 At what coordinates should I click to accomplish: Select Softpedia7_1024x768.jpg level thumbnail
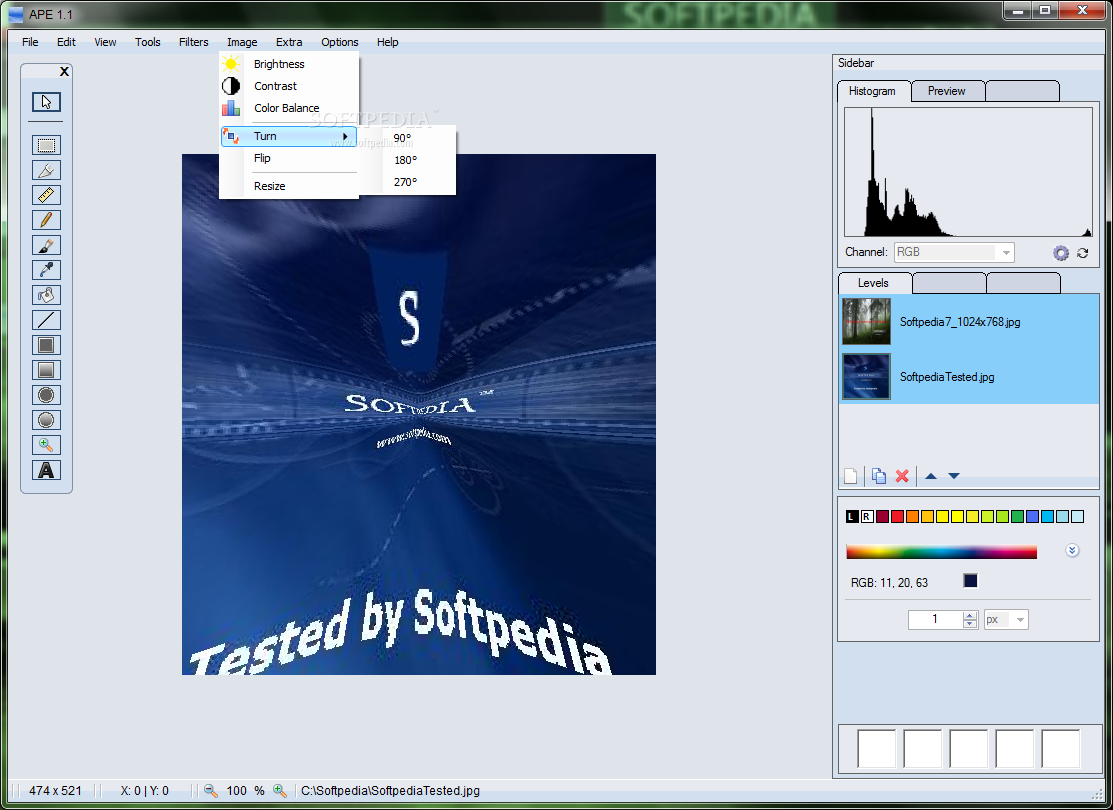(x=866, y=322)
